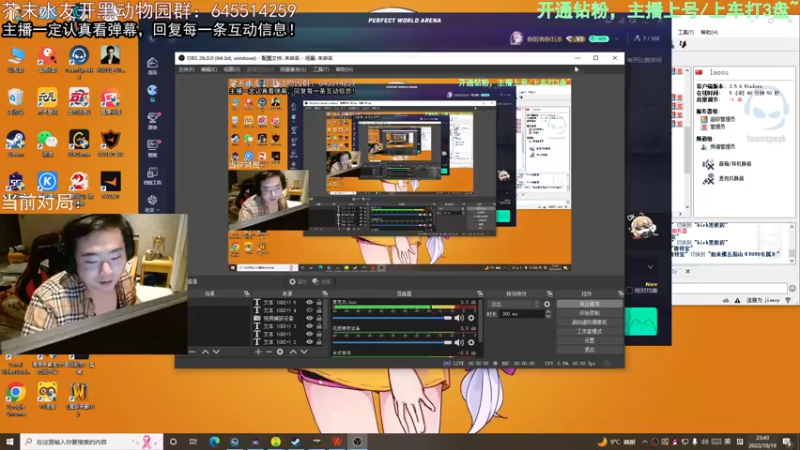Hide the 文本 (GDI+) 4 source
This screenshot has width=800, height=450.
309,310
